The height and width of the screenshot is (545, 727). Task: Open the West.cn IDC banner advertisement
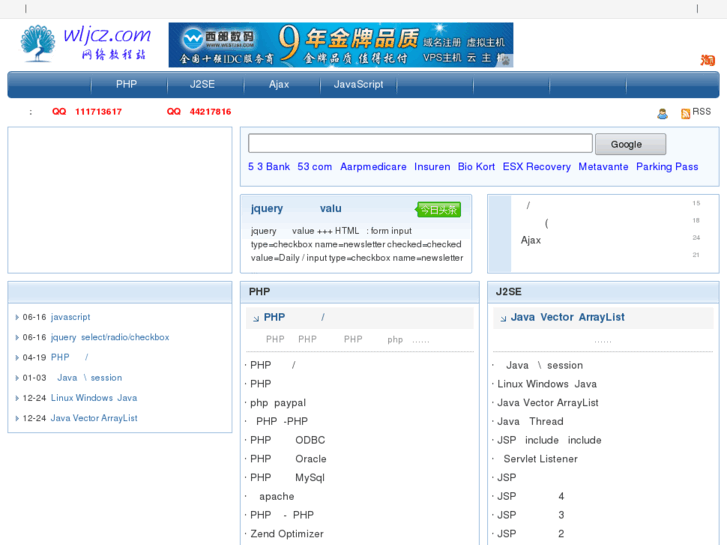pyautogui.click(x=341, y=45)
